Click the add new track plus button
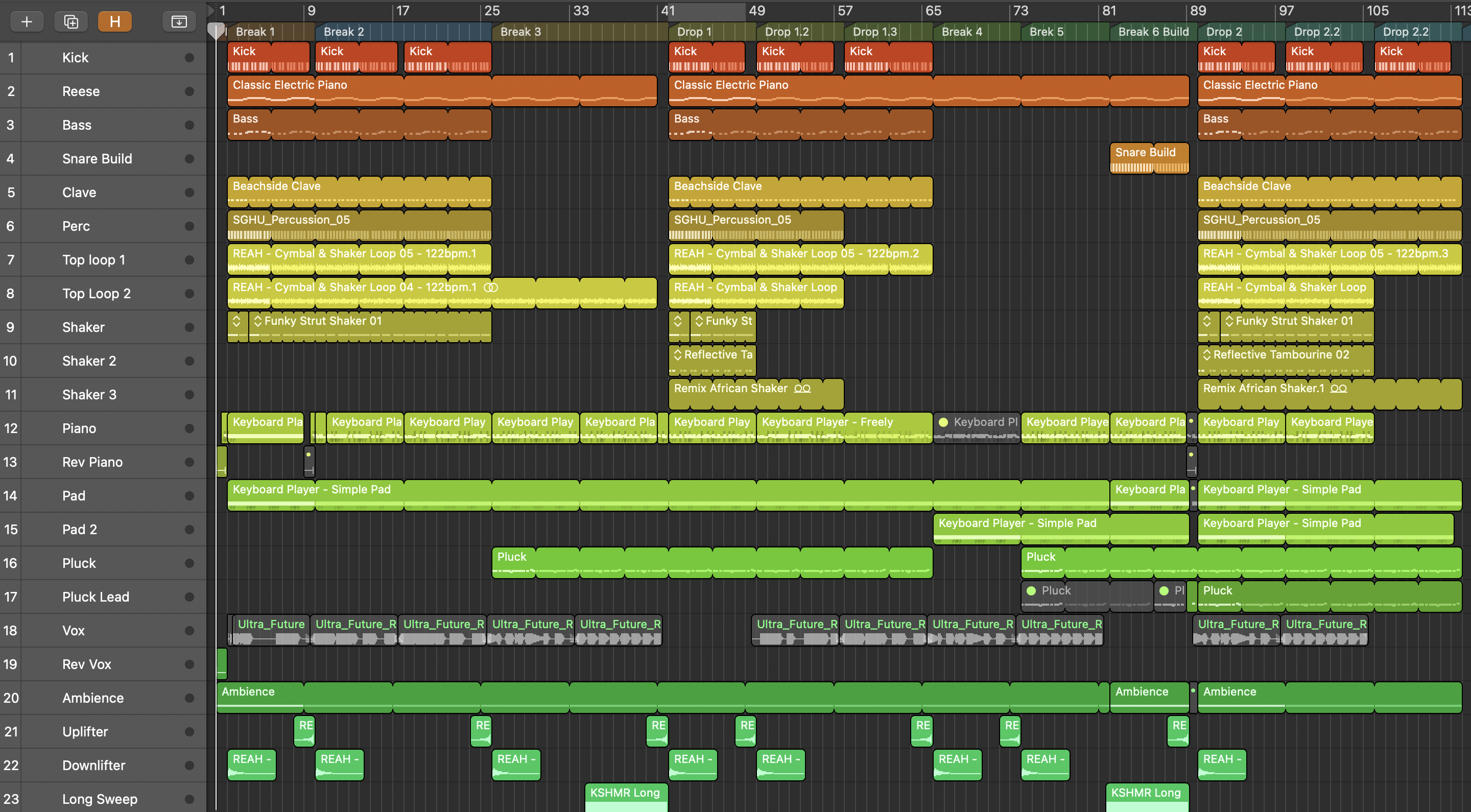 [x=26, y=21]
